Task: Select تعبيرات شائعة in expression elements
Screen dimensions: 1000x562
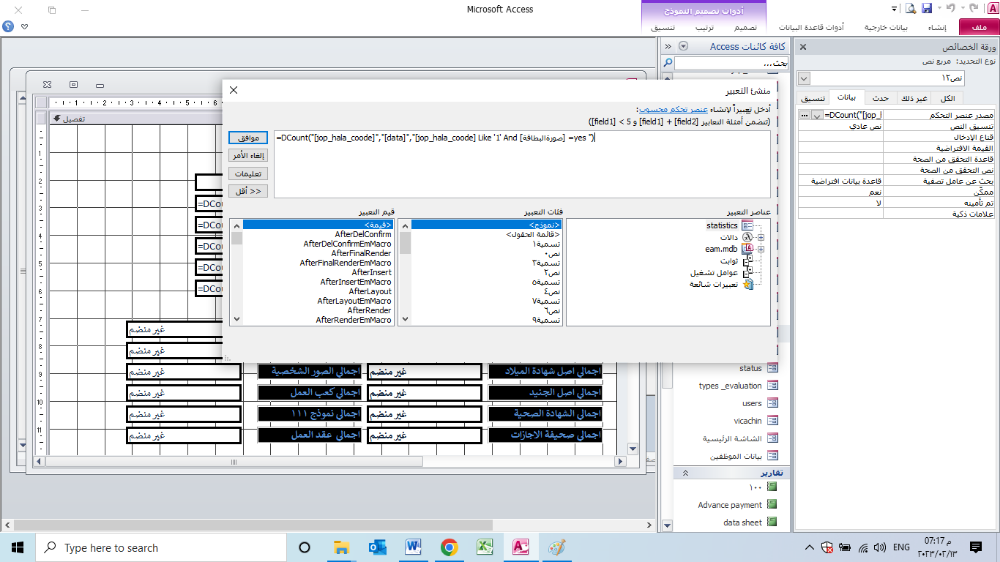Action: (x=714, y=285)
